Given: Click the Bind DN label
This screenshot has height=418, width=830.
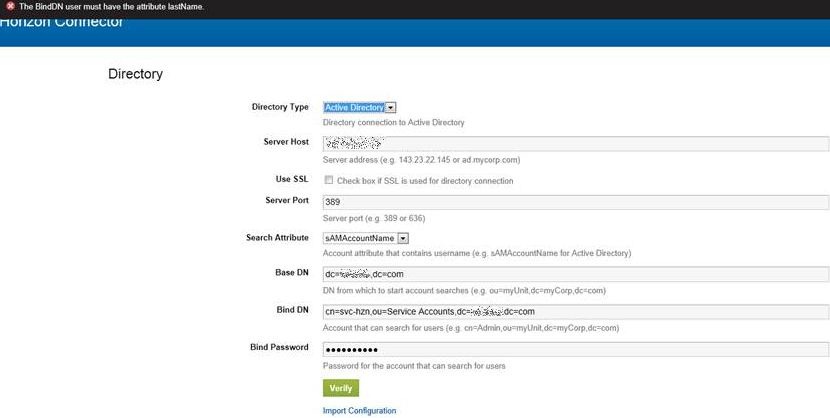Looking at the screenshot, I should (293, 310).
